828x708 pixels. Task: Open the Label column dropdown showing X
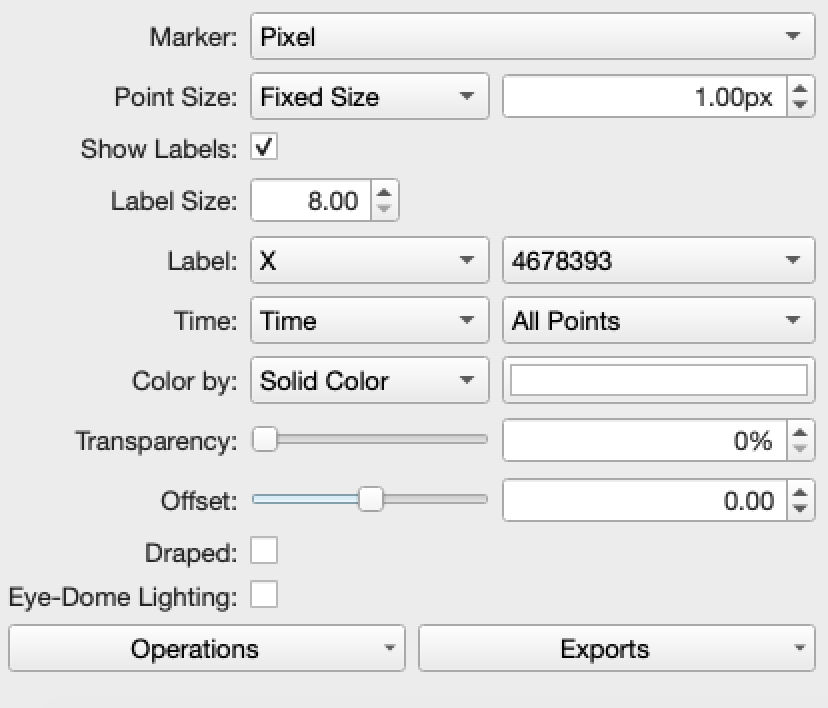tap(369, 261)
